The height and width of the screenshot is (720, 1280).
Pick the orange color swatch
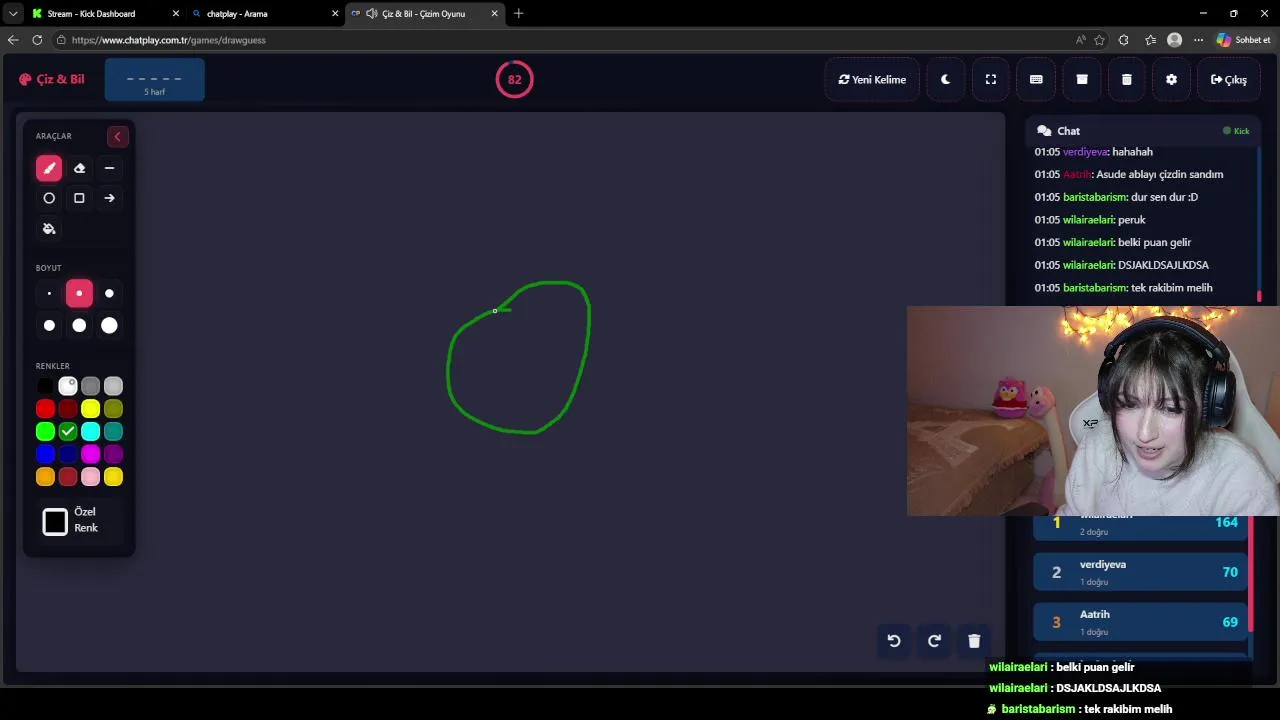click(x=45, y=477)
